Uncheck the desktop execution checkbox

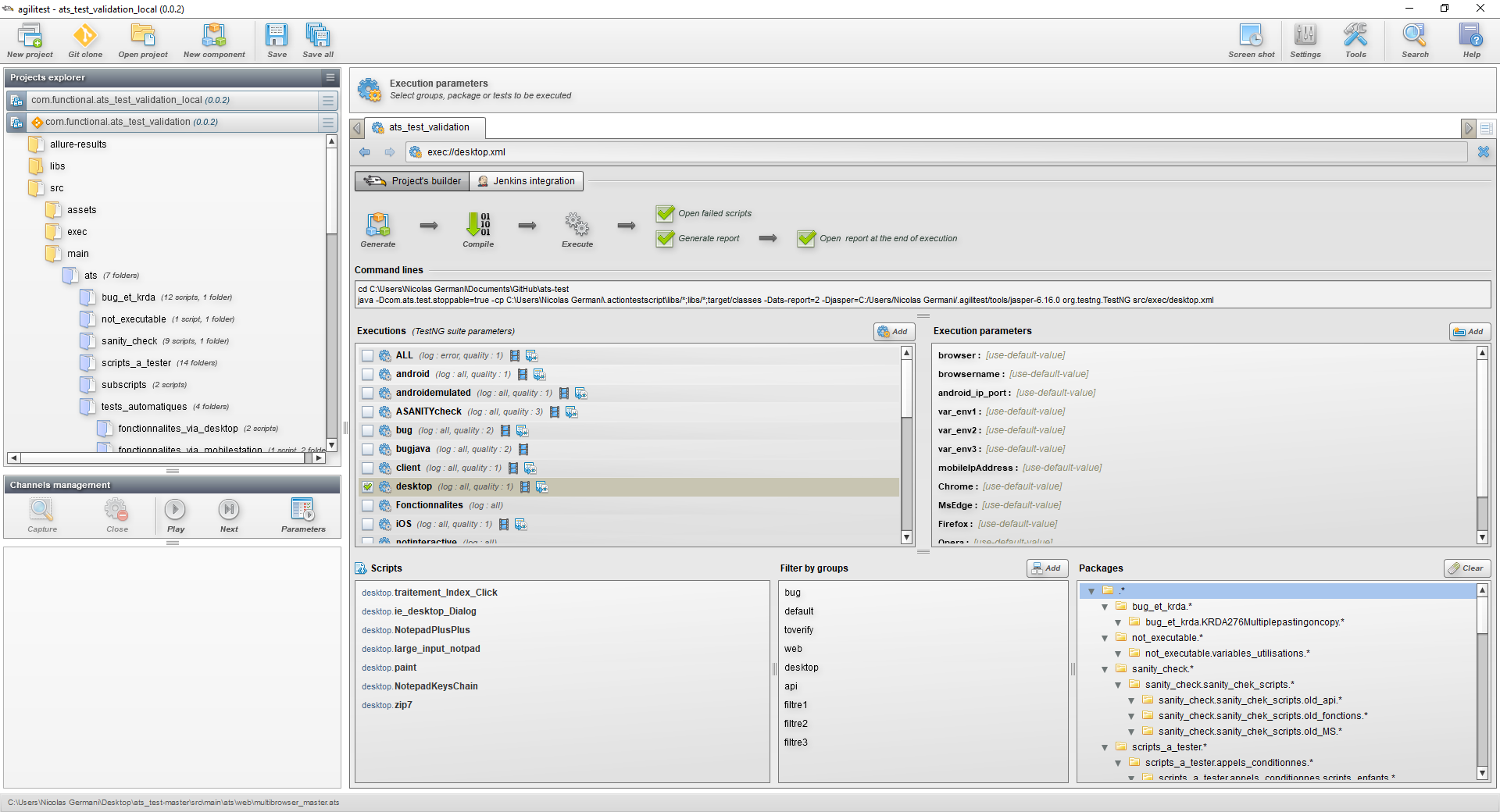pos(368,486)
